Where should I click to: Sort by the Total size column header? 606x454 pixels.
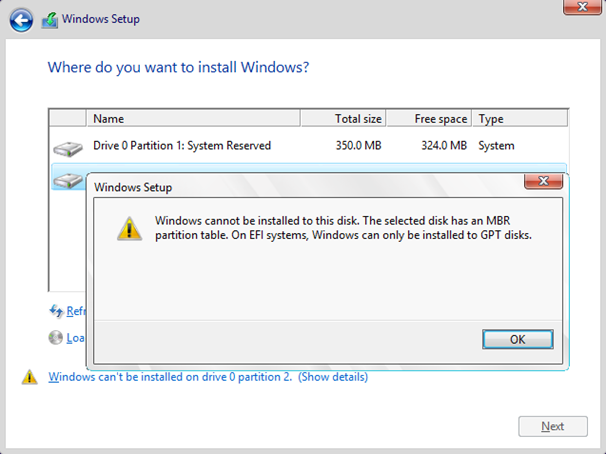[343, 118]
